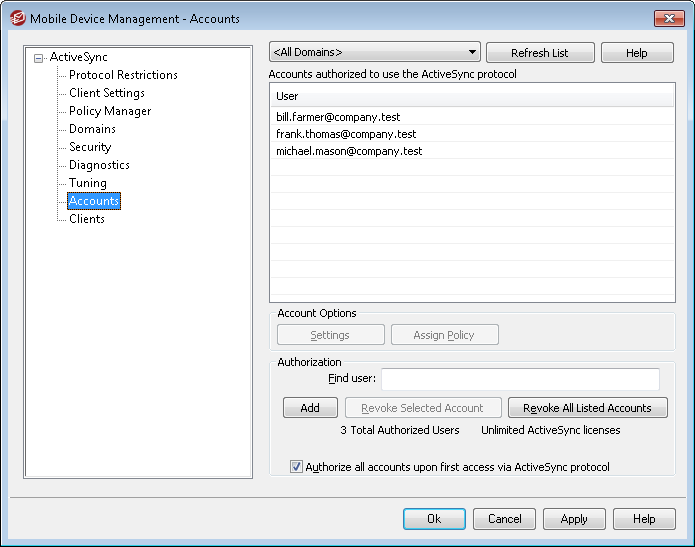
Task: Select bill.farmer@company.test in the user list
Action: pos(338,117)
